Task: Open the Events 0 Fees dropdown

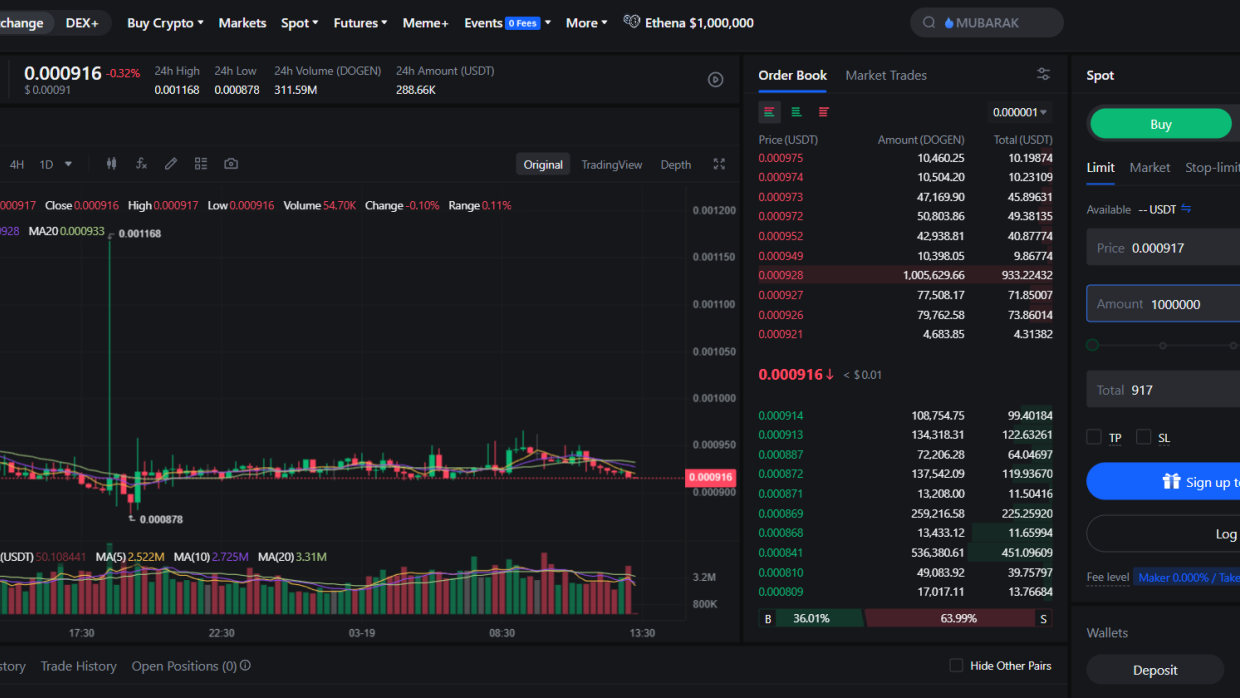Action: [x=508, y=23]
